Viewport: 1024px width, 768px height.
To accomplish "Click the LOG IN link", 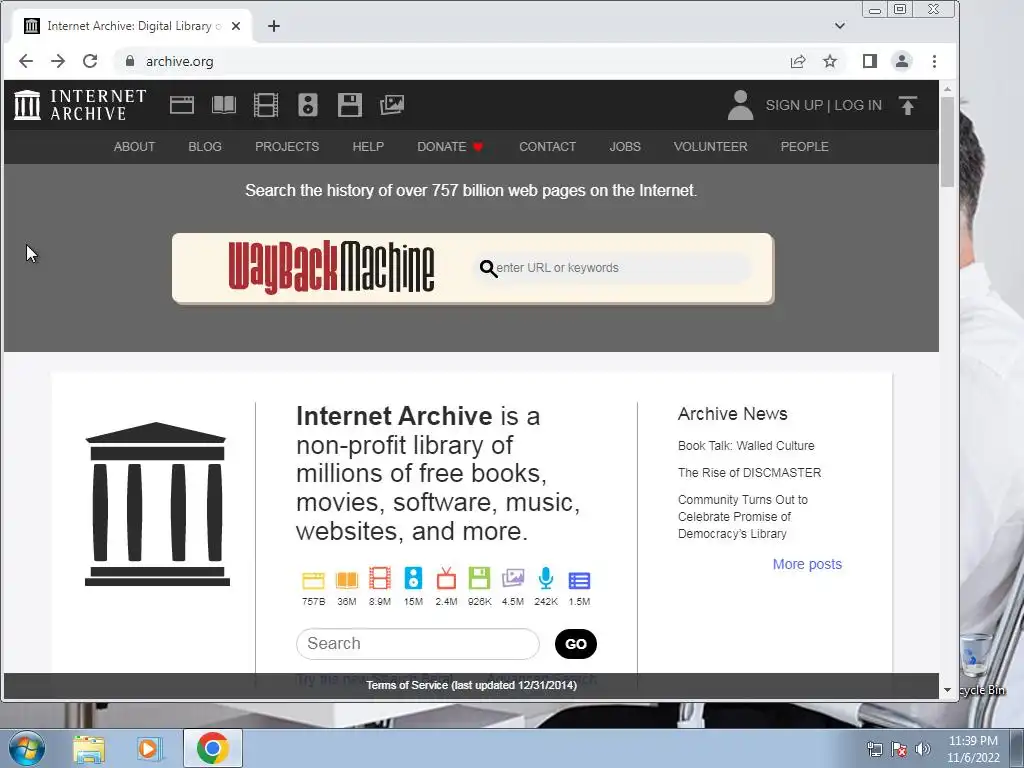I will click(858, 105).
